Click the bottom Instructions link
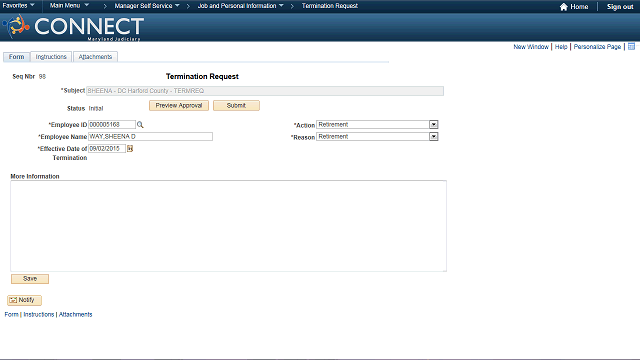 point(39,314)
